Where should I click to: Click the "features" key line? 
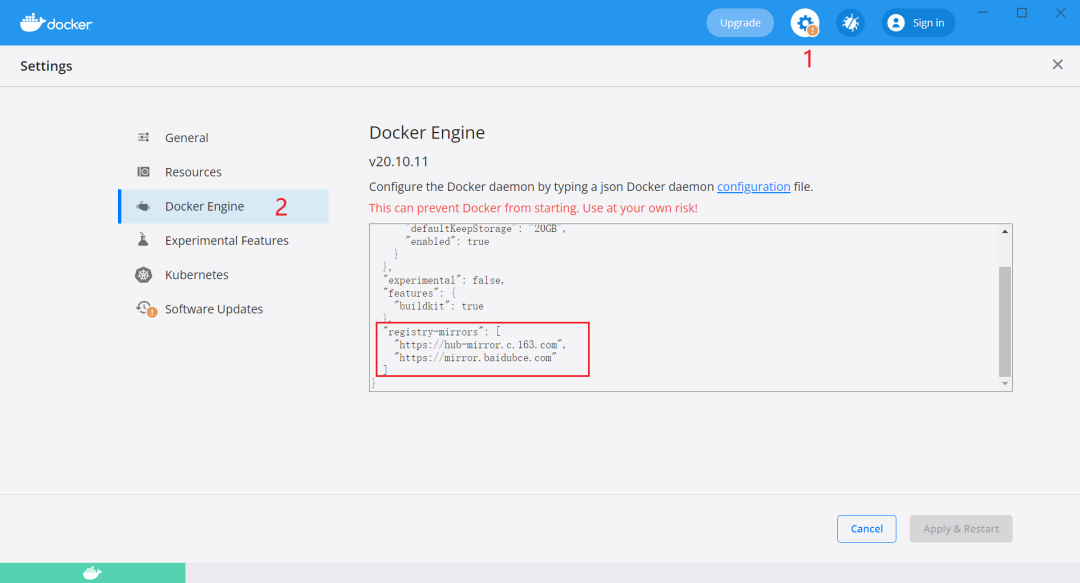(419, 294)
